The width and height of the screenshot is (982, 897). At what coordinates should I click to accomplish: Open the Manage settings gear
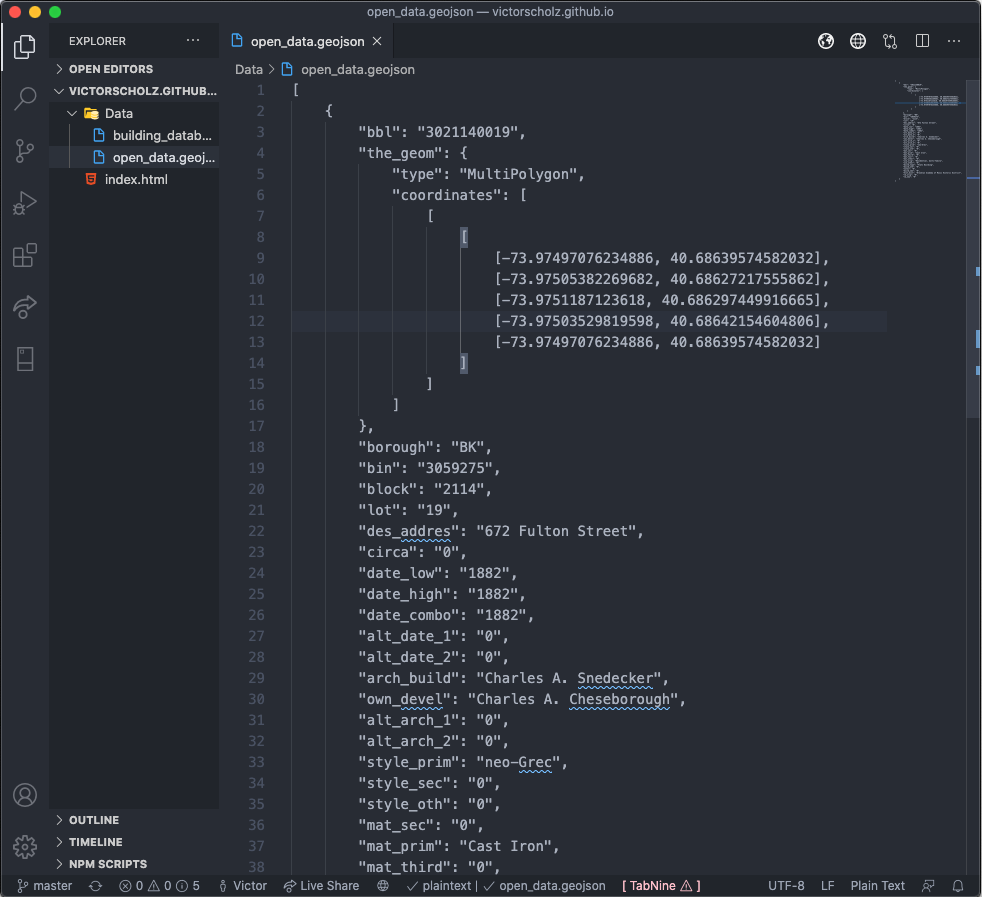(24, 845)
